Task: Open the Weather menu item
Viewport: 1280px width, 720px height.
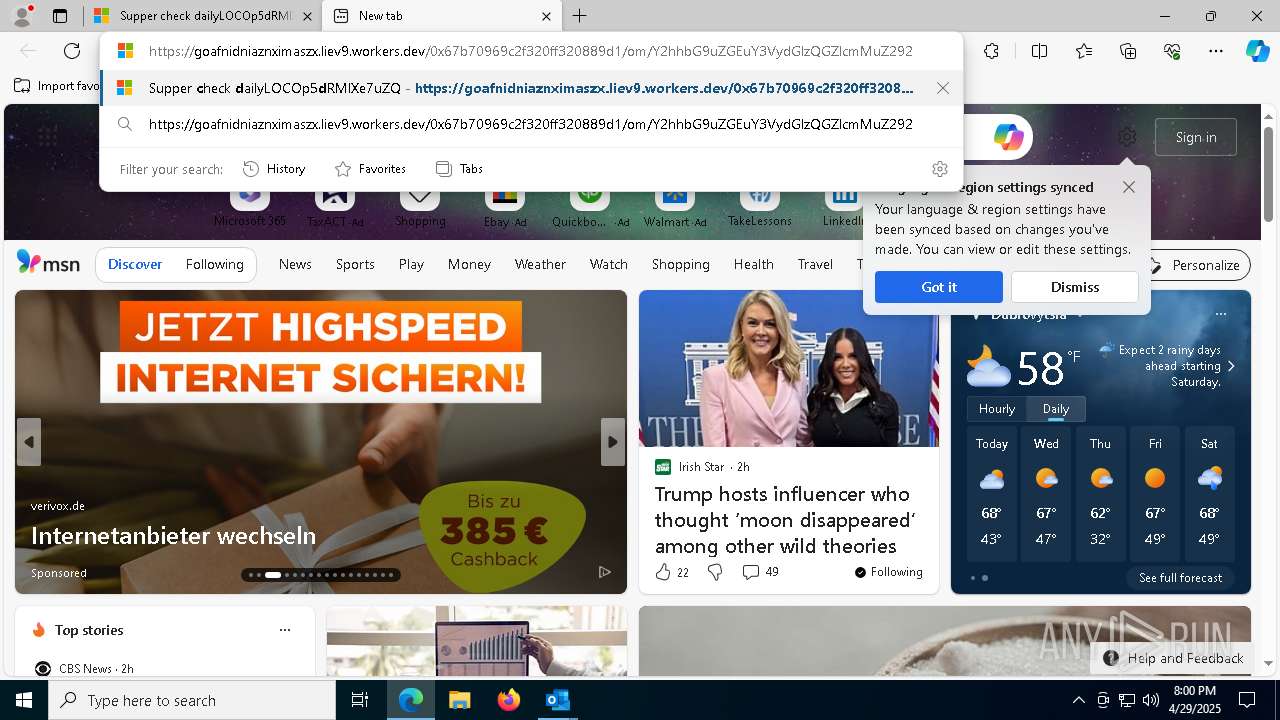Action: (x=540, y=264)
